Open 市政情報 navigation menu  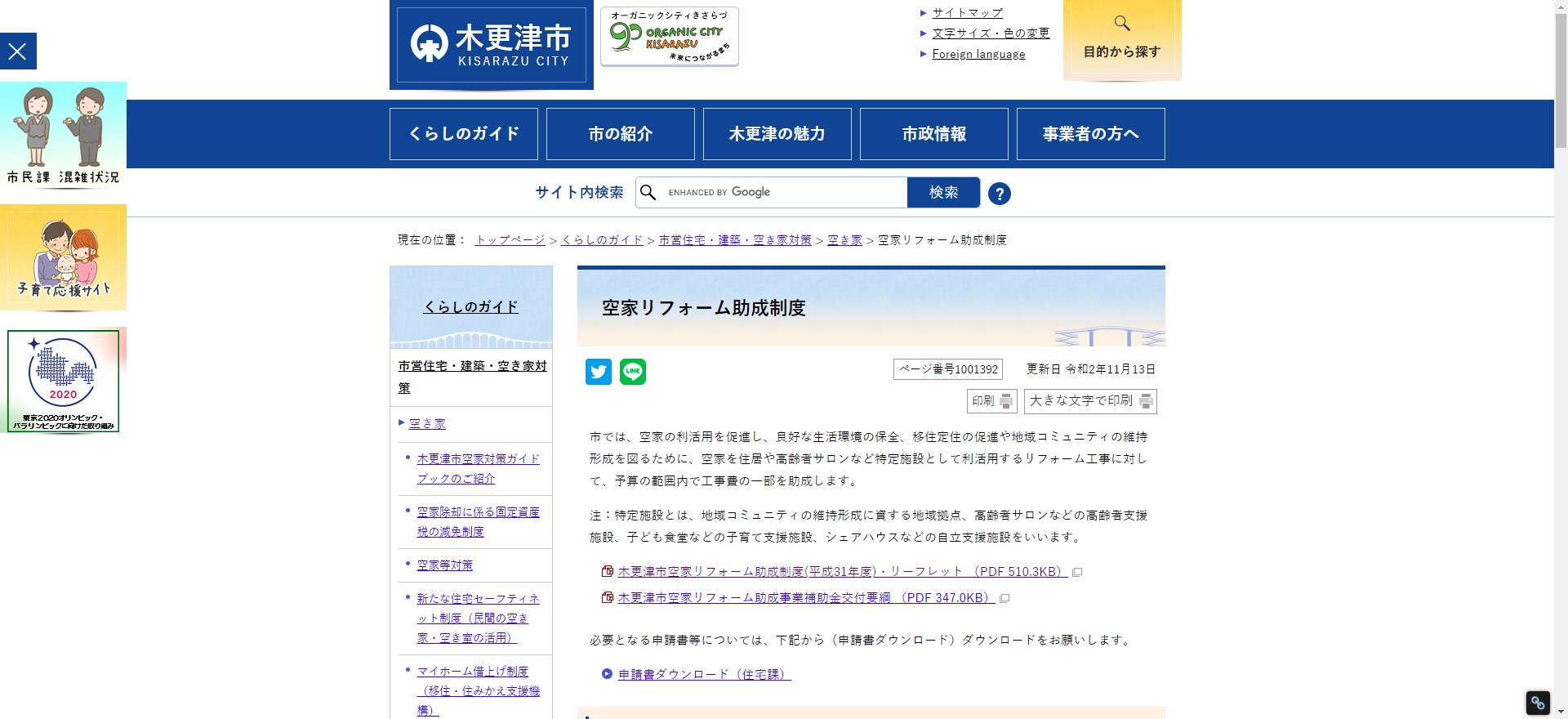pos(934,134)
